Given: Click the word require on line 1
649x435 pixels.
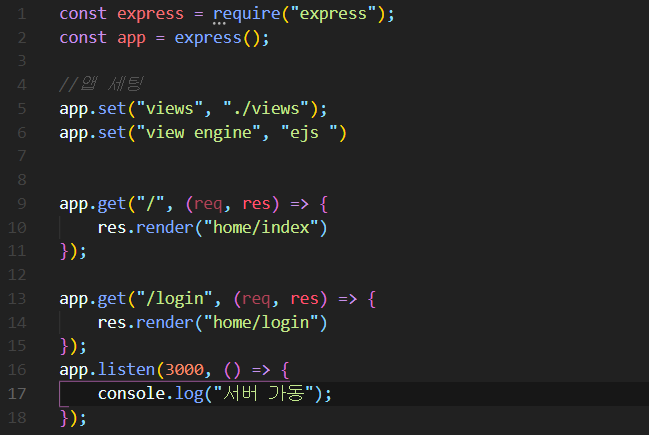Looking at the screenshot, I should [x=247, y=14].
